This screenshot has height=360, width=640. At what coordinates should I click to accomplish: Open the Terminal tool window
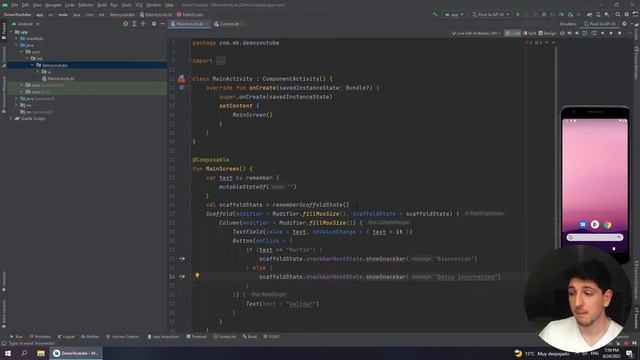coord(197,337)
